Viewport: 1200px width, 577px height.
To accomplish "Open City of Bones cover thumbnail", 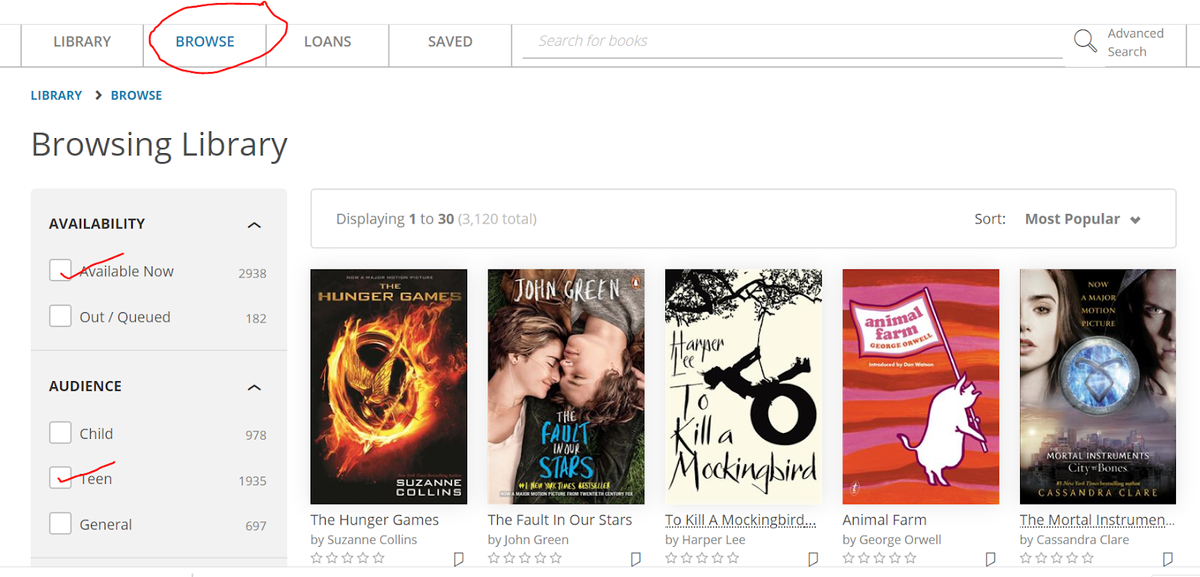I will pos(1098,386).
